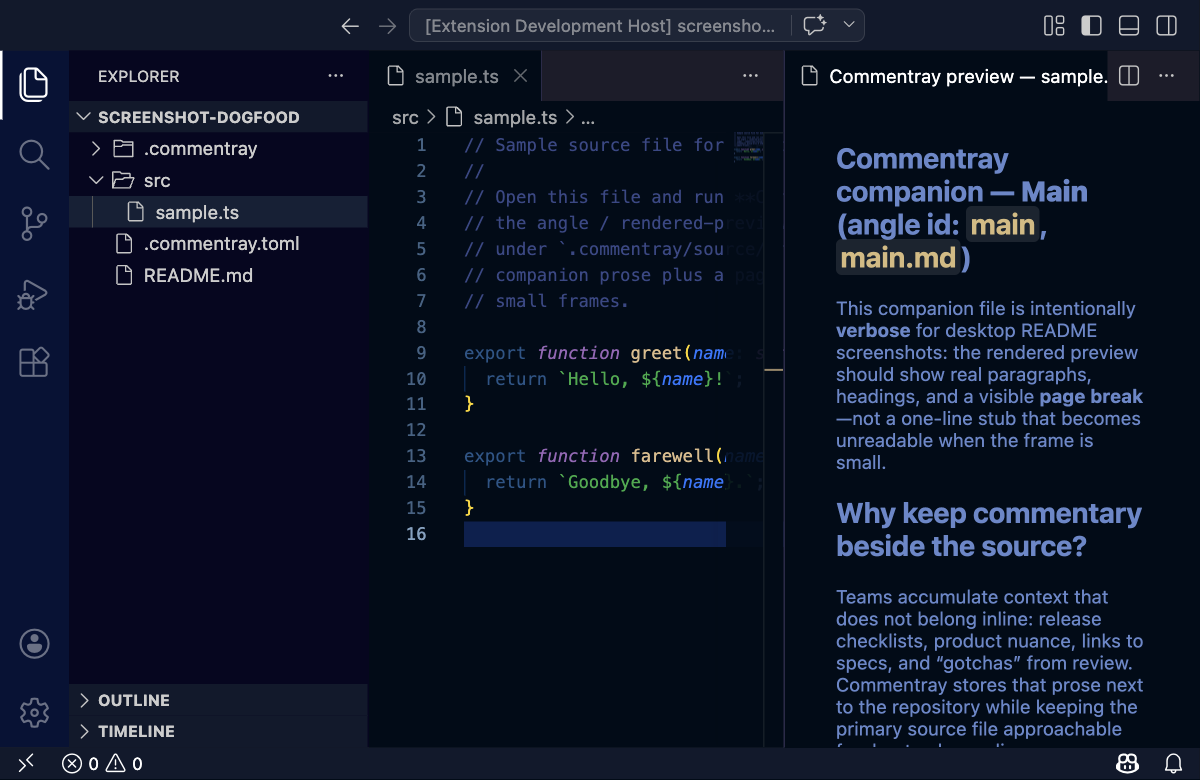The width and height of the screenshot is (1200, 780).
Task: Click the bold 'verbose' word in preview
Action: point(873,331)
